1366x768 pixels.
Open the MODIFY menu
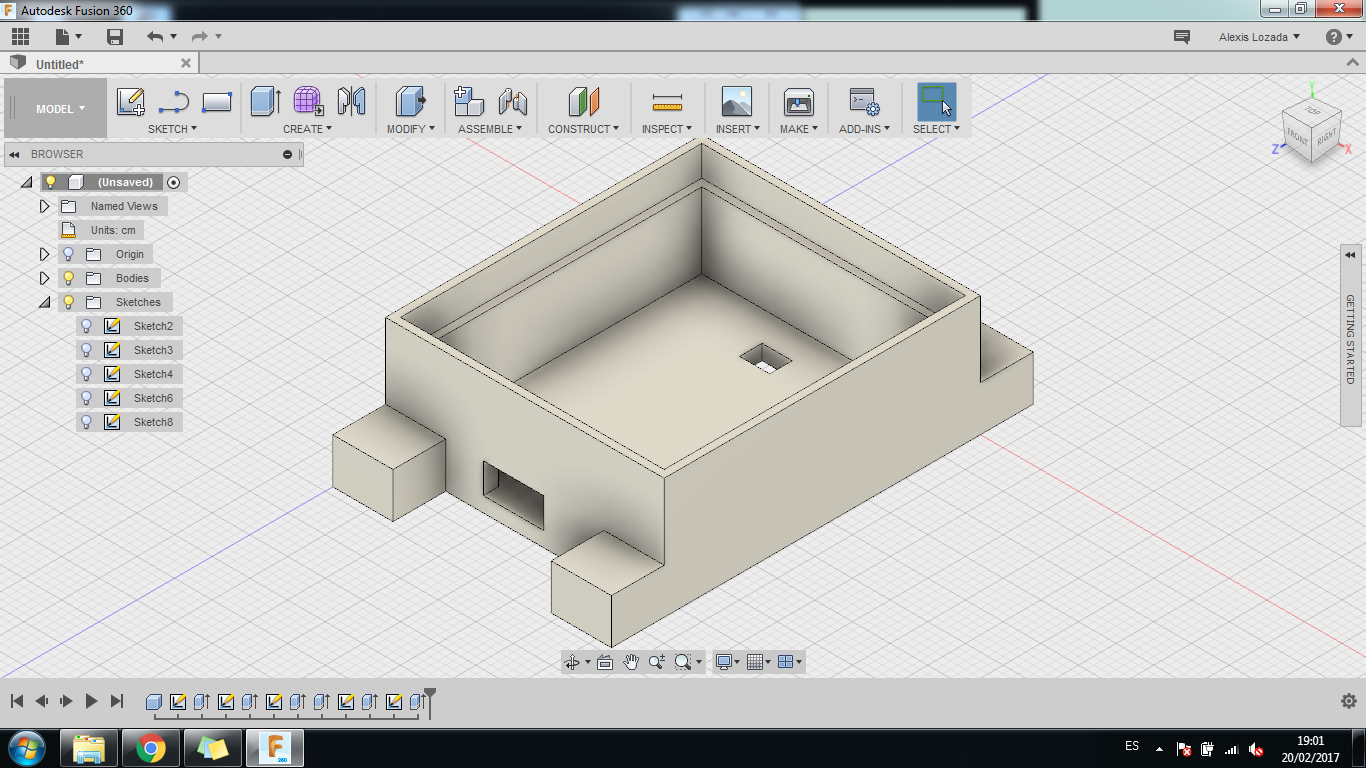pos(411,129)
